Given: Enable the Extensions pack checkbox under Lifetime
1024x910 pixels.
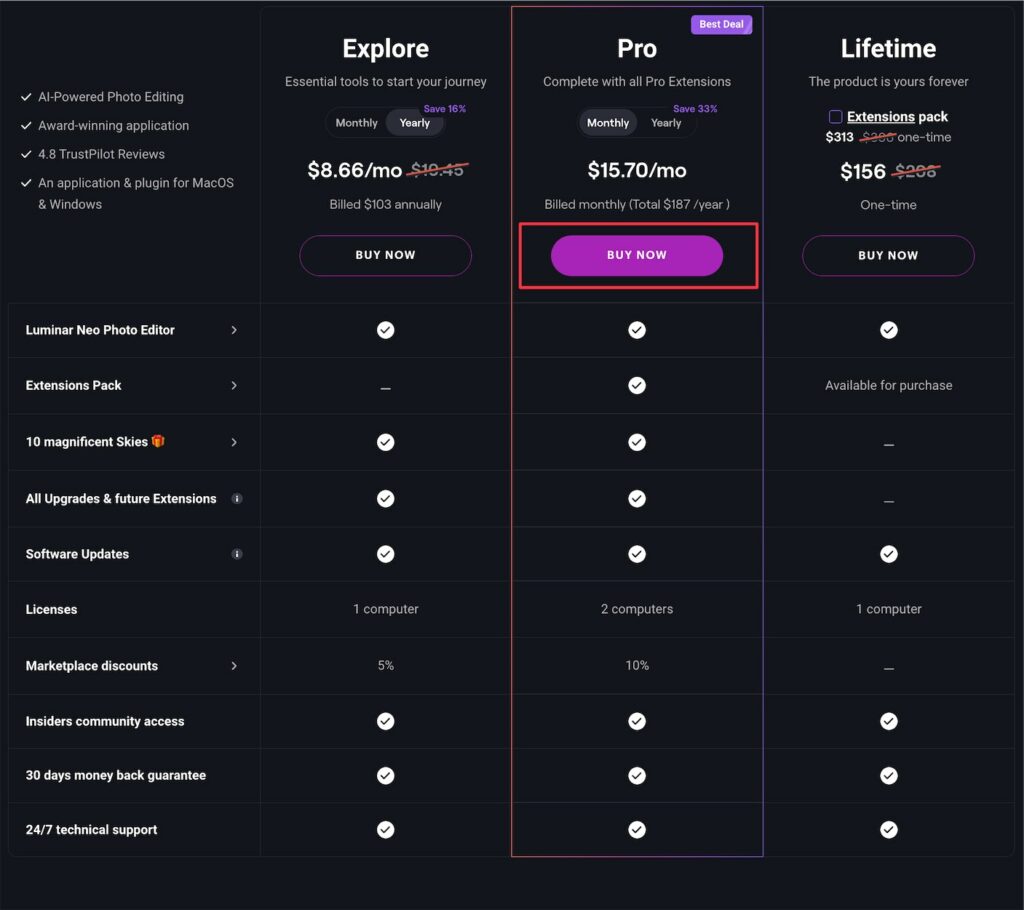Looking at the screenshot, I should point(835,116).
